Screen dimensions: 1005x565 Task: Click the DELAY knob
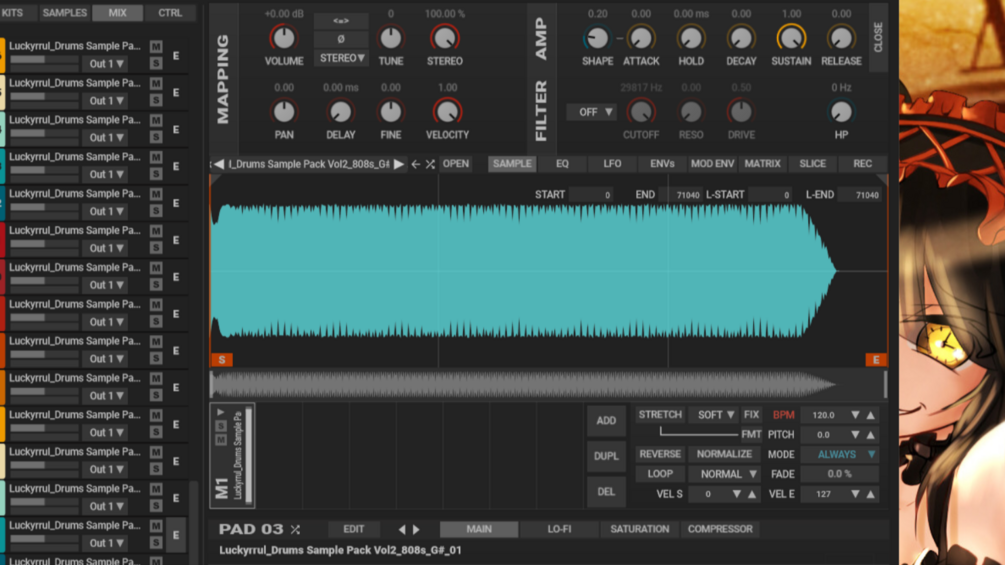(340, 112)
